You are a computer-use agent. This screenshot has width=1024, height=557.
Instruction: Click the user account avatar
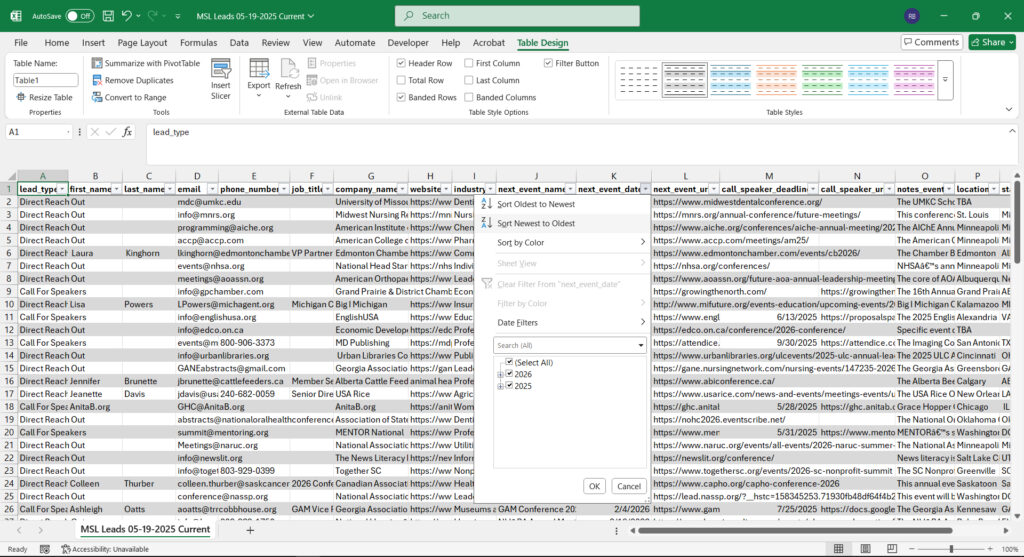pos(912,16)
